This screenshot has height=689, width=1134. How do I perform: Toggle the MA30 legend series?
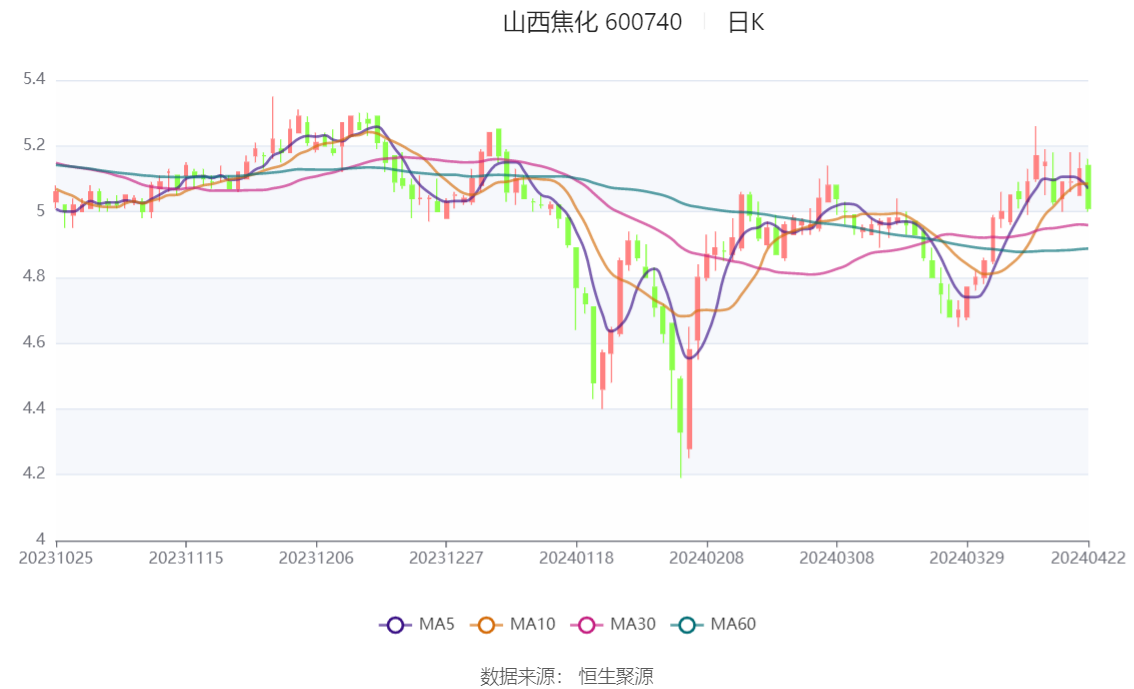click(x=613, y=624)
